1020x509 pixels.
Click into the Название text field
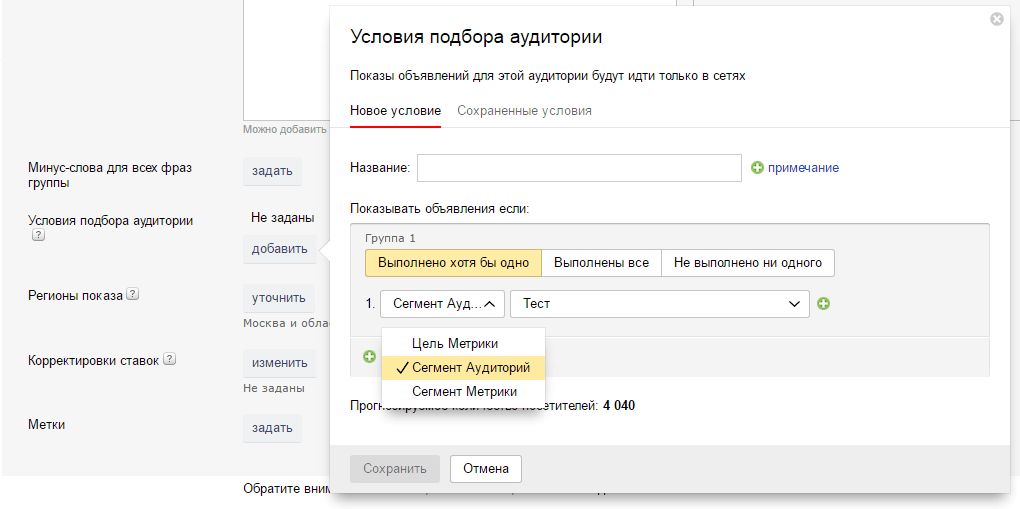click(x=578, y=168)
